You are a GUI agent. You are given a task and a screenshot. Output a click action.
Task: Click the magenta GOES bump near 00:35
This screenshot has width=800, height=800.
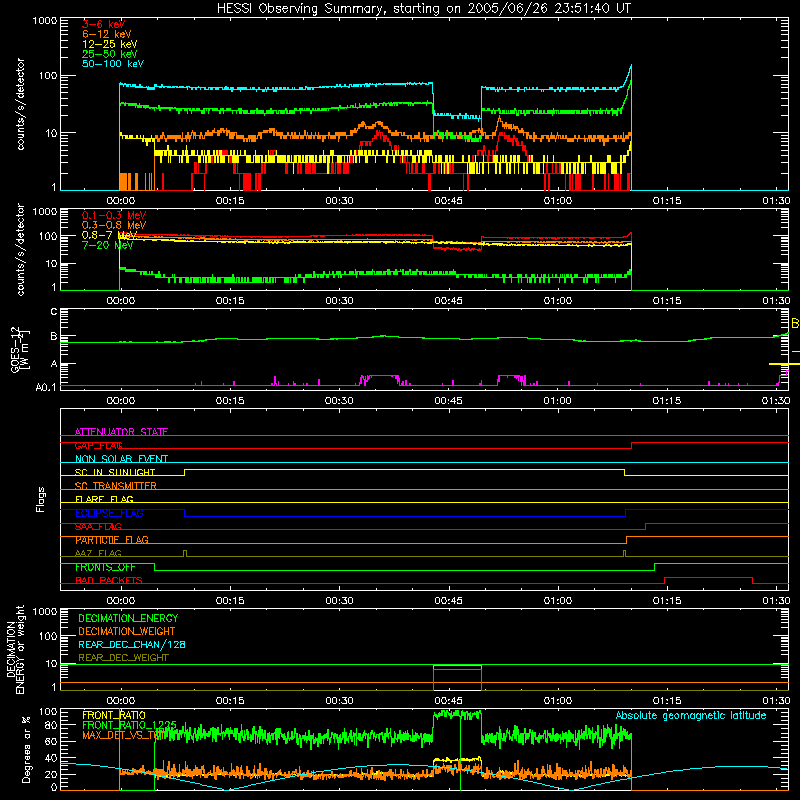[x=380, y=379]
